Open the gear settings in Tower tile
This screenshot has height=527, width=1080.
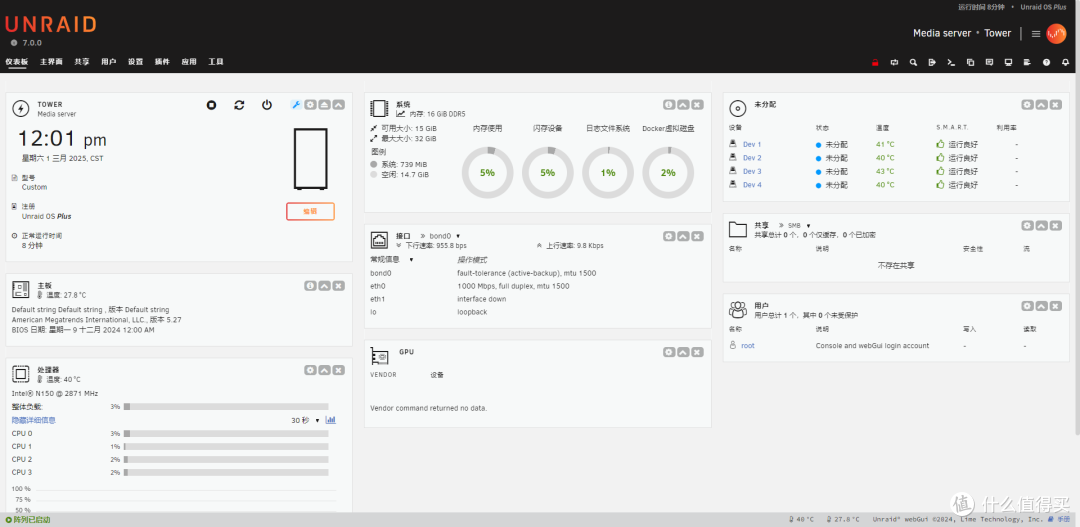click(x=310, y=105)
